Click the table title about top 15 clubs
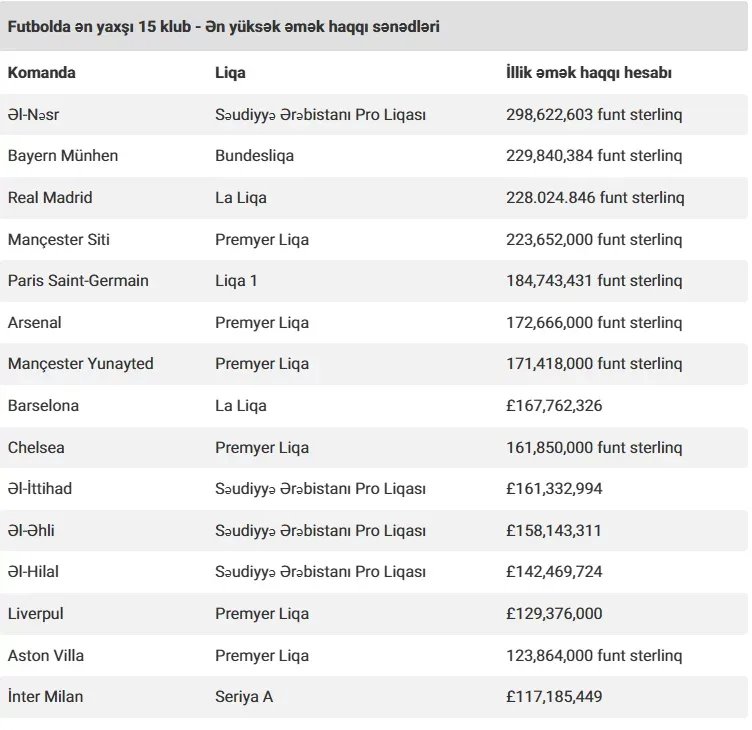Viewport: 752px width, 730px height. pyautogui.click(x=223, y=27)
